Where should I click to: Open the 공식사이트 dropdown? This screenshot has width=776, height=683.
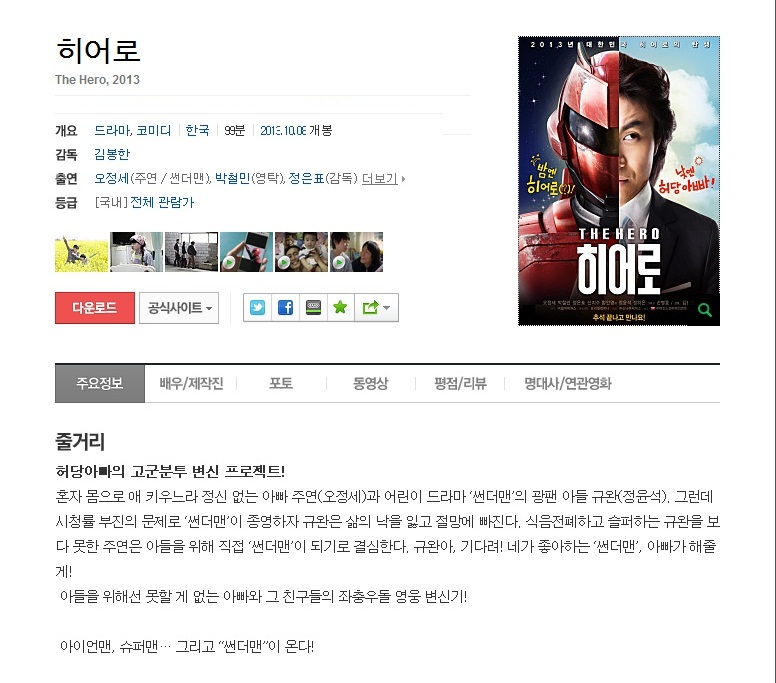point(179,308)
